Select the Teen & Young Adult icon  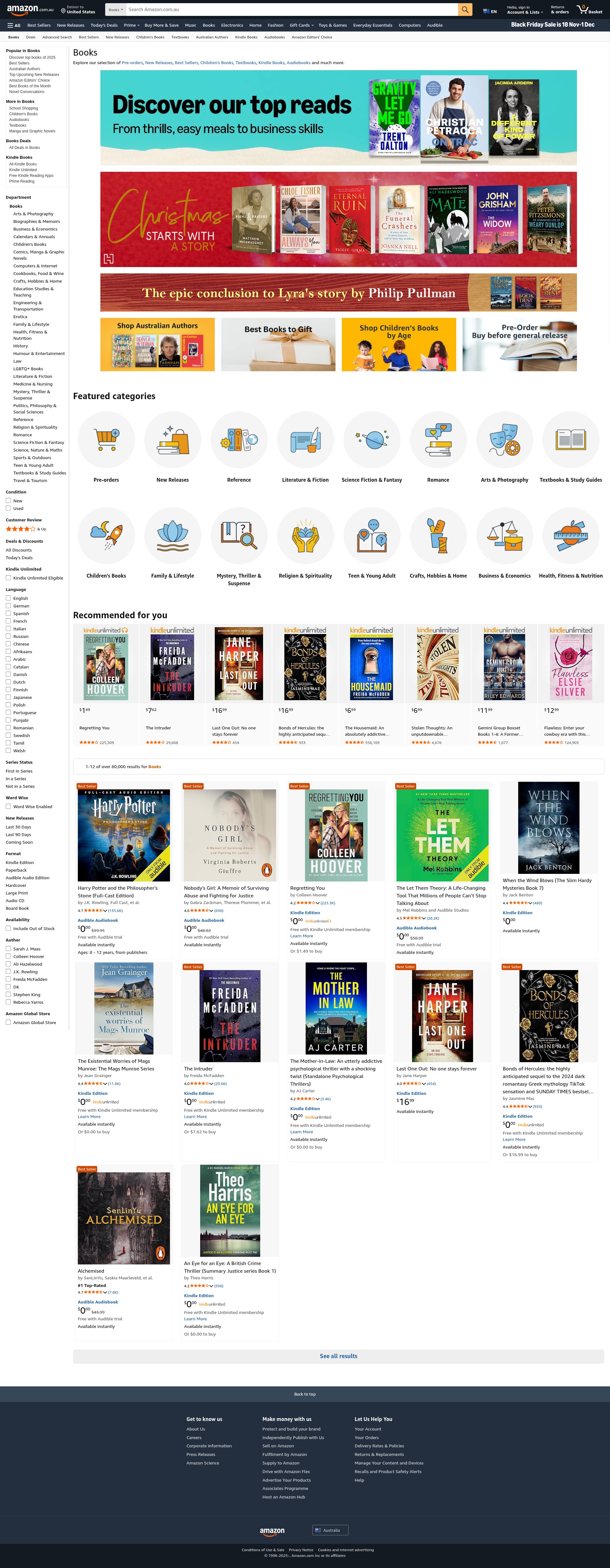(372, 536)
